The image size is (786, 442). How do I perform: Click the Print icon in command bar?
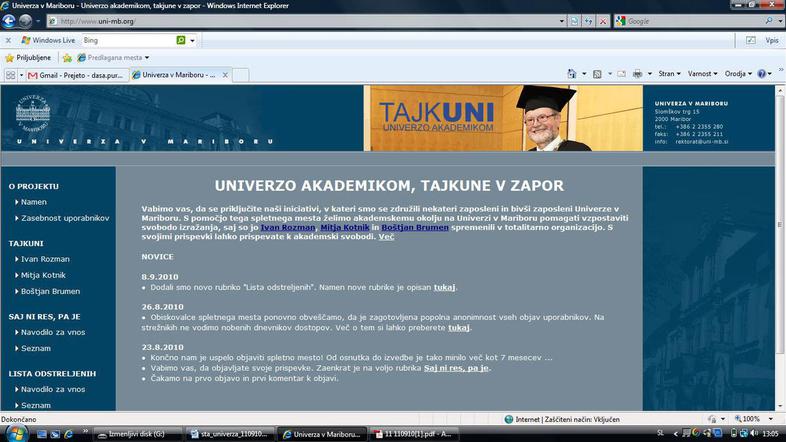tap(637, 74)
